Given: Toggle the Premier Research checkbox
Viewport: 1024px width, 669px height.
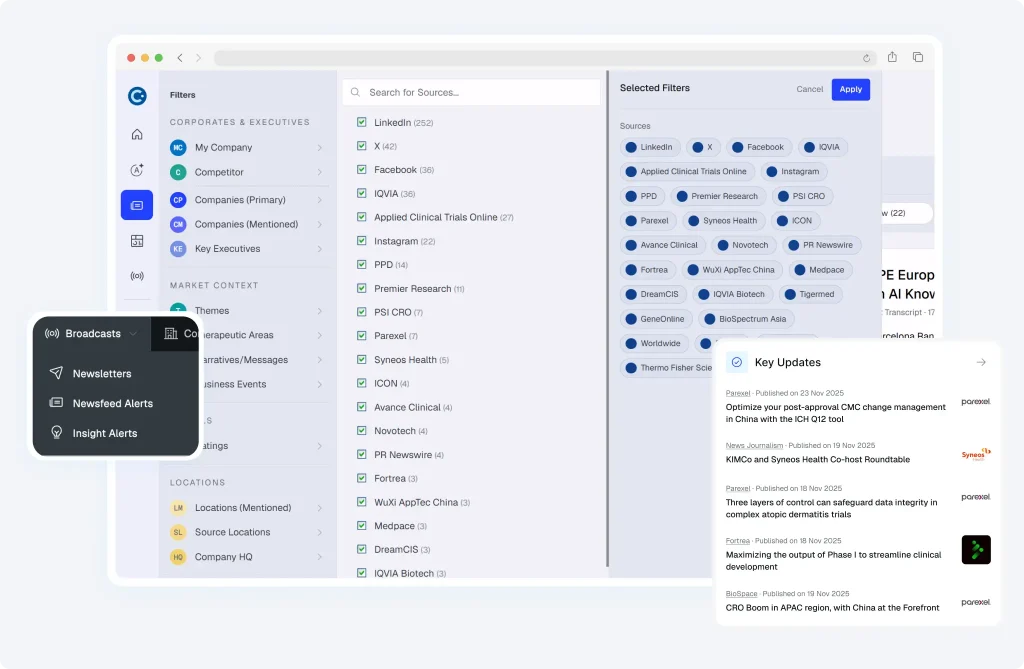Looking at the screenshot, I should point(362,288).
